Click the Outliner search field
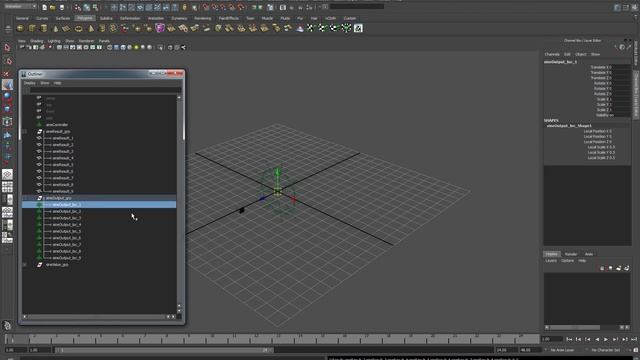Image resolution: width=640 pixels, height=360 pixels. click(x=105, y=90)
